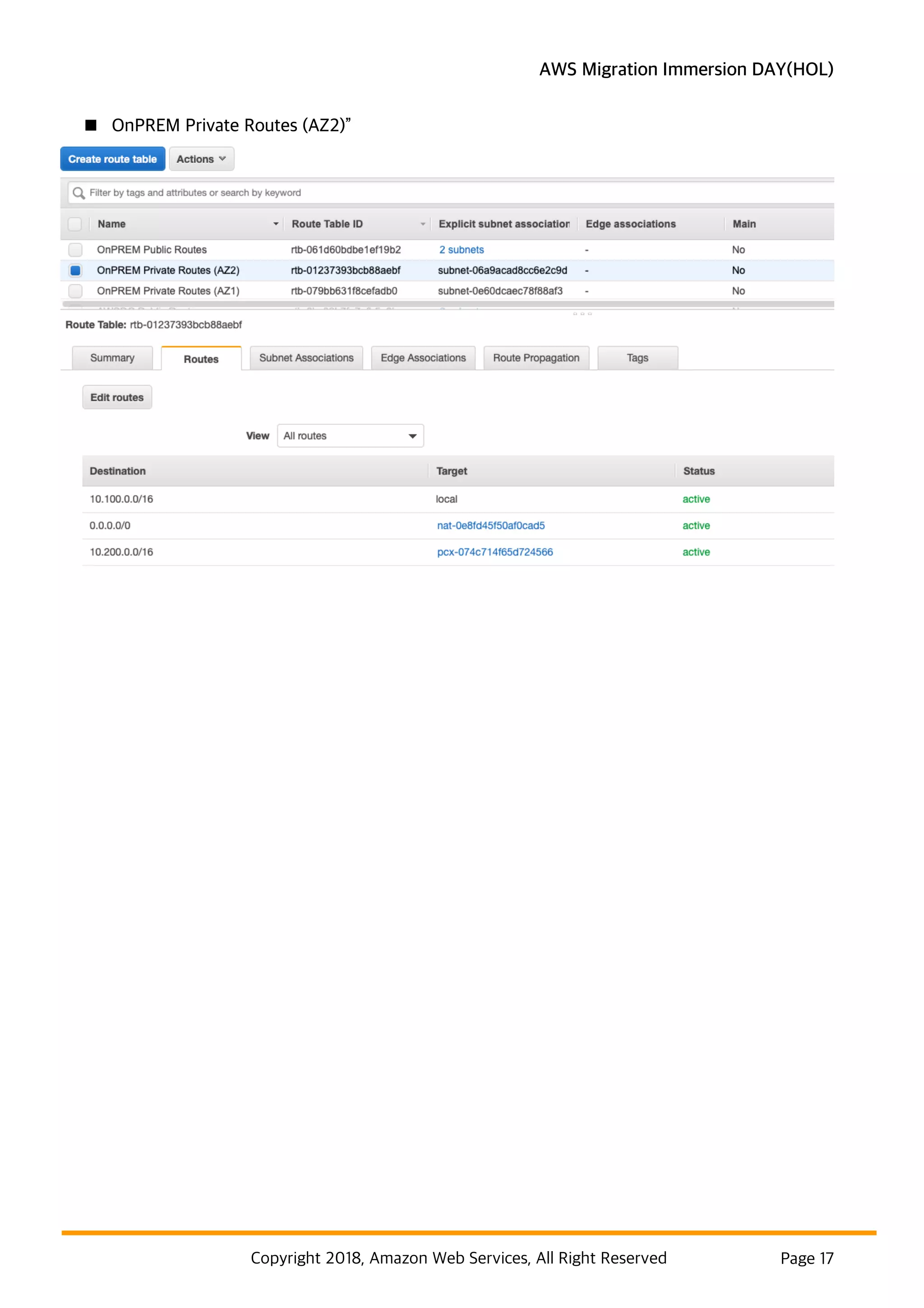The width and height of the screenshot is (924, 1308).
Task: Click route table ID rtb-01237393bcb88aebf in list
Action: 346,270
